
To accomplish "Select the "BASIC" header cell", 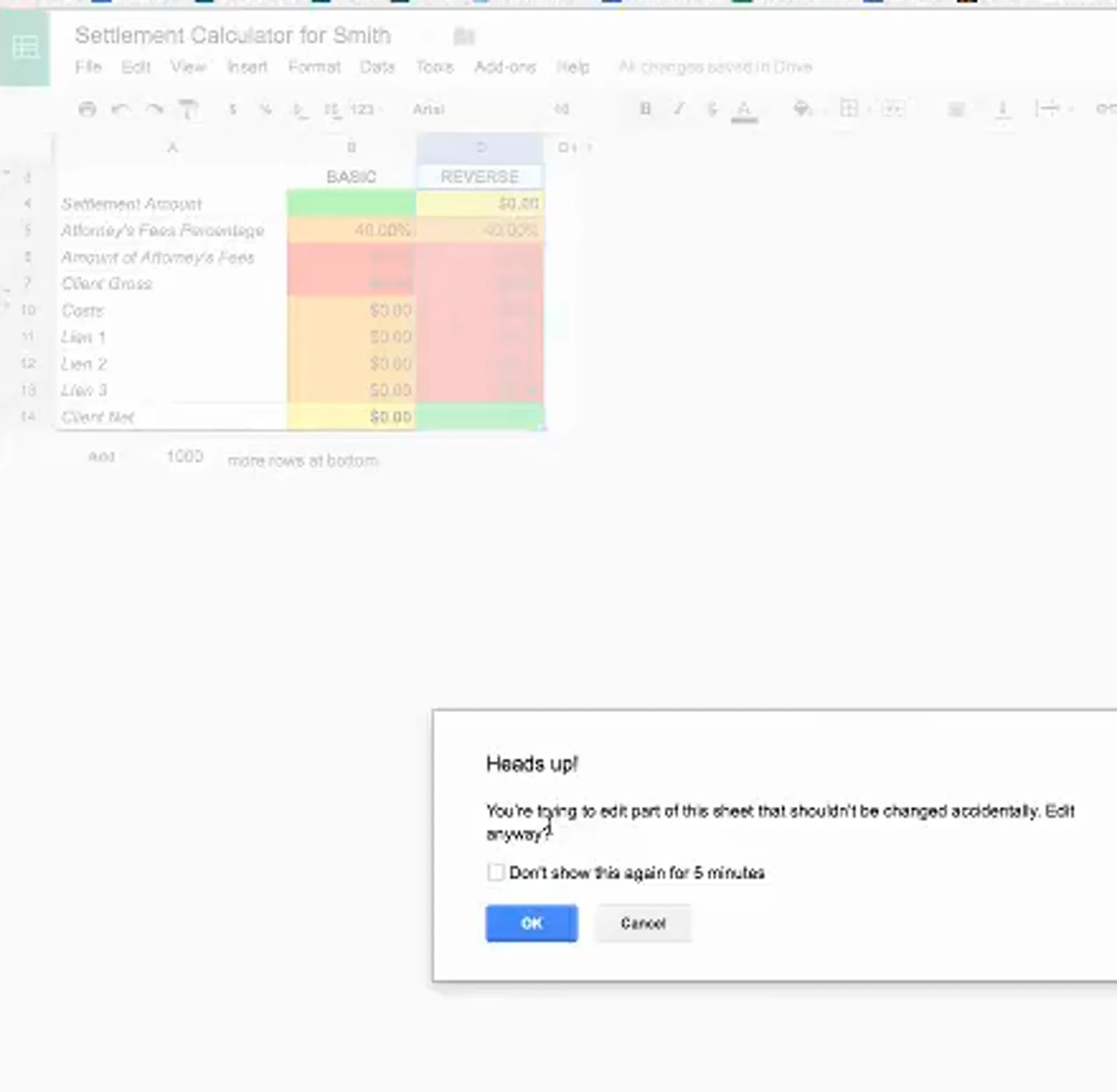I will 351,177.
